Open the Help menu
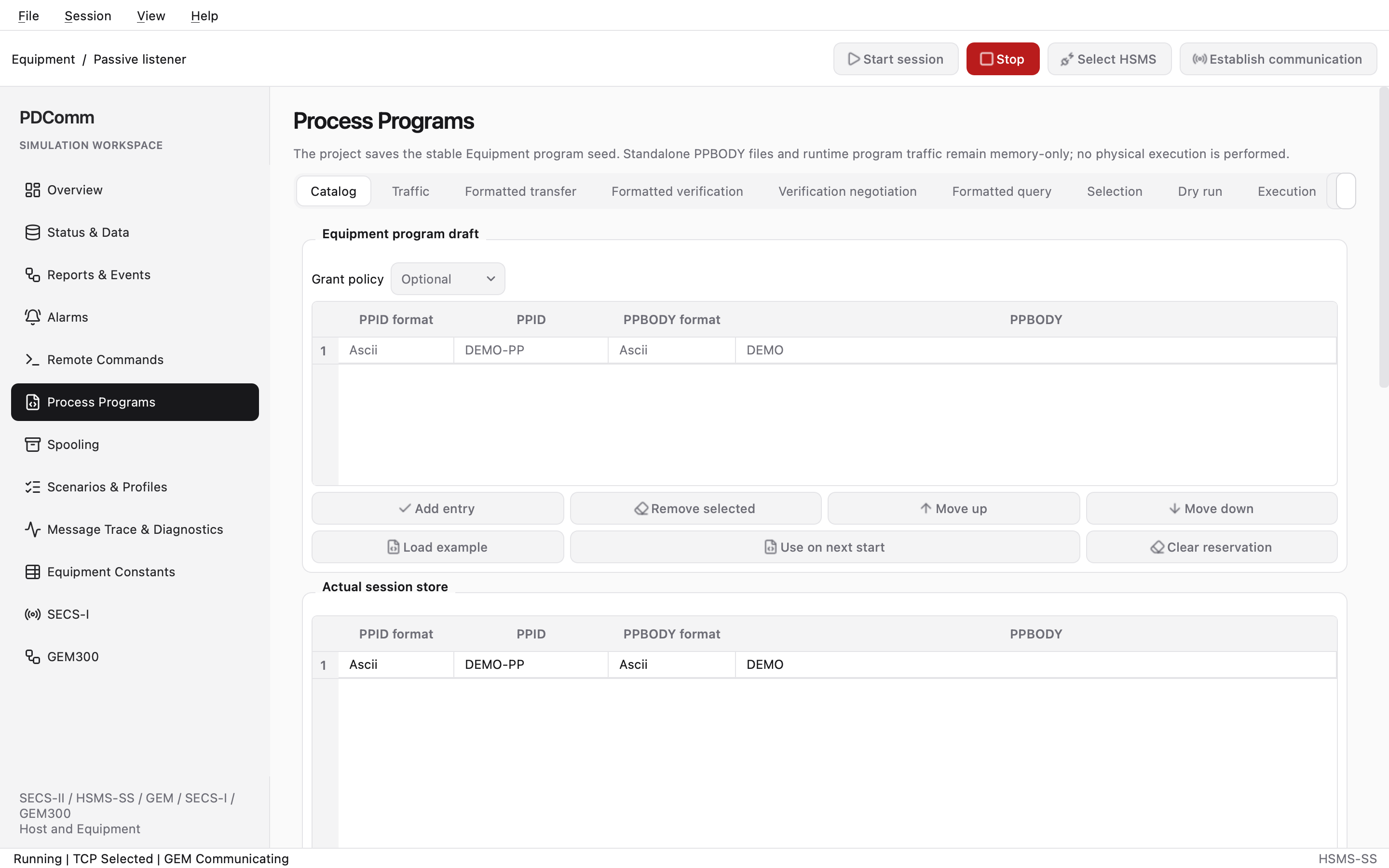The height and width of the screenshot is (868, 1389). tap(204, 15)
